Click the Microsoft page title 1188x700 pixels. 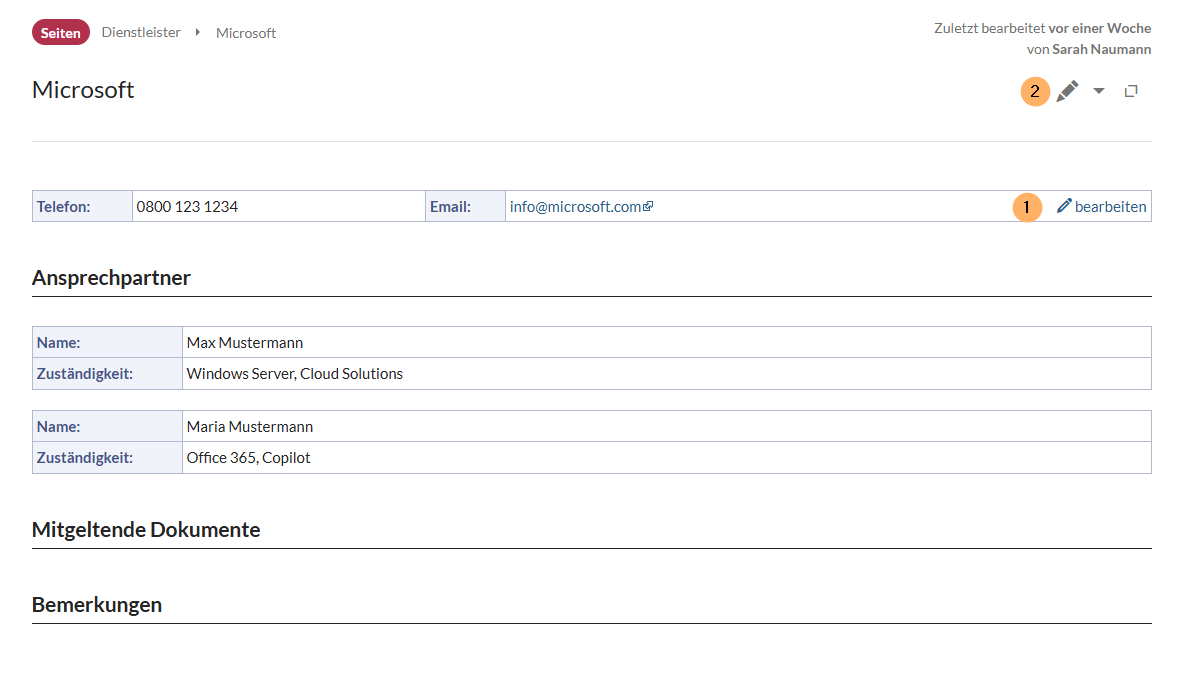point(83,90)
